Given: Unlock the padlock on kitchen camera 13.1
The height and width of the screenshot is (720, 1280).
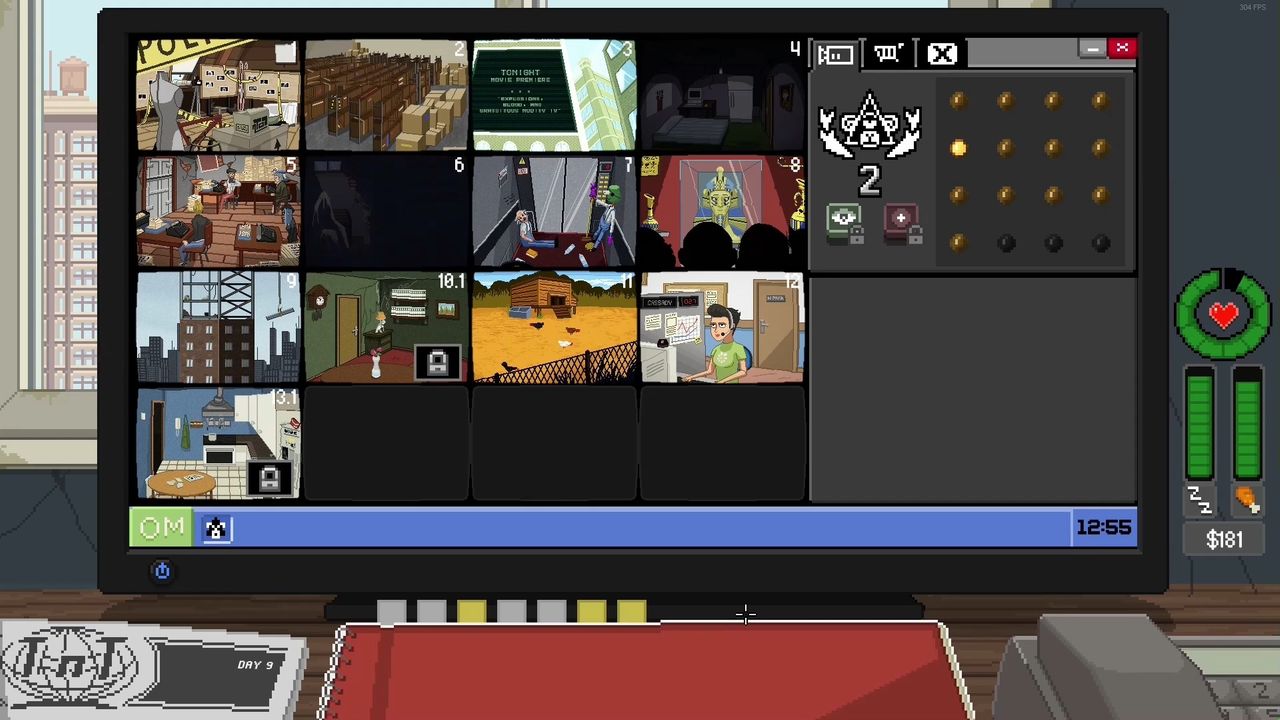Looking at the screenshot, I should coord(270,479).
